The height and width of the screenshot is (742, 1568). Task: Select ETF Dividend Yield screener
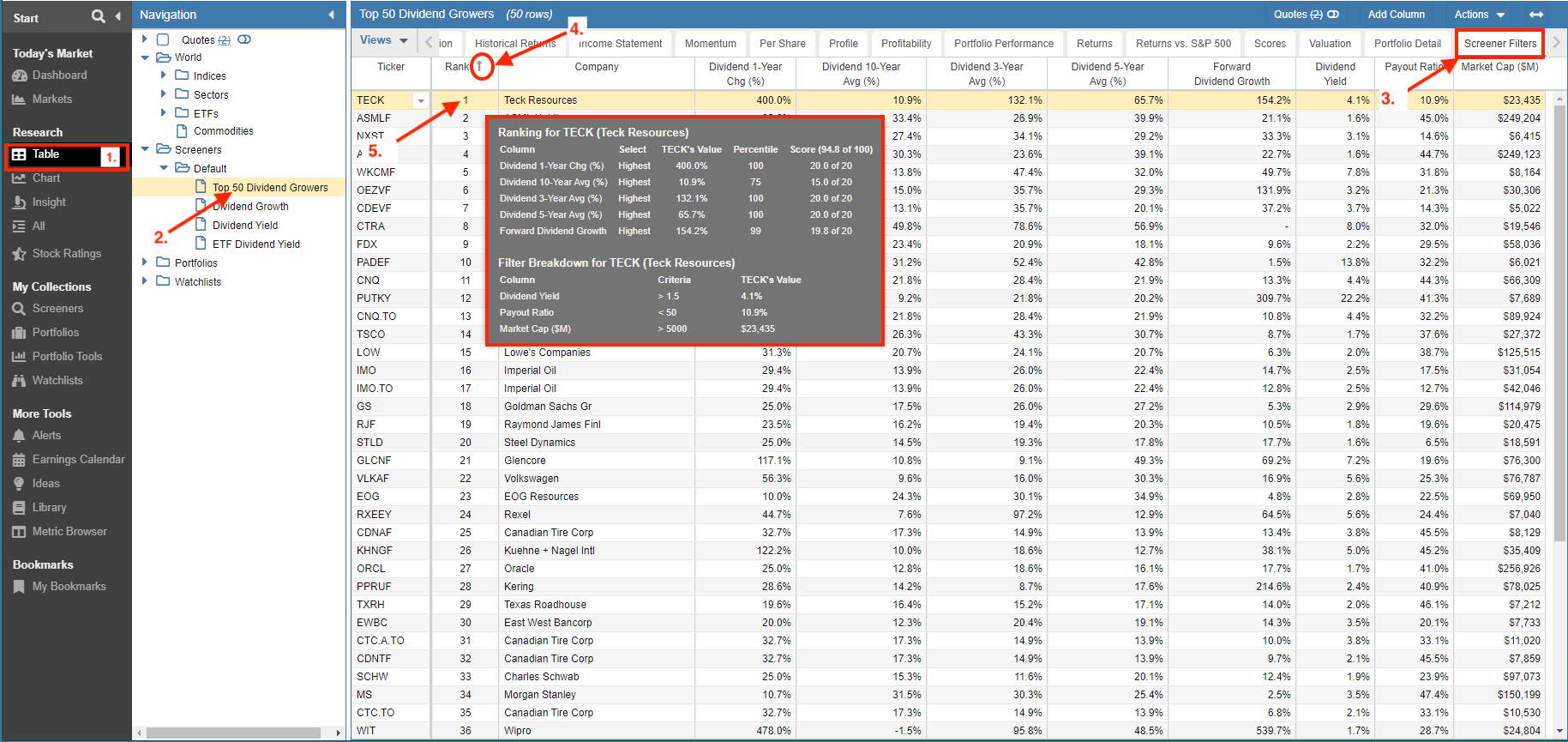point(256,244)
